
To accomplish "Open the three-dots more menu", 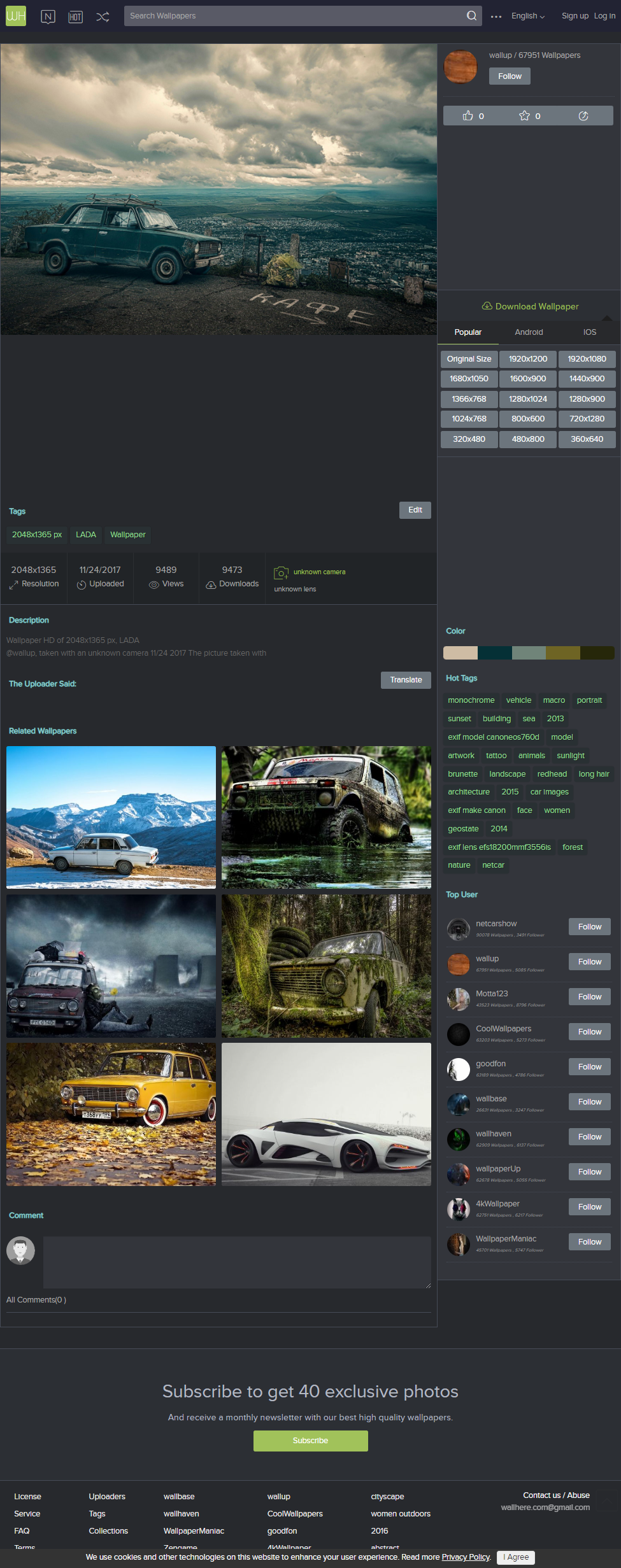I will click(x=496, y=17).
